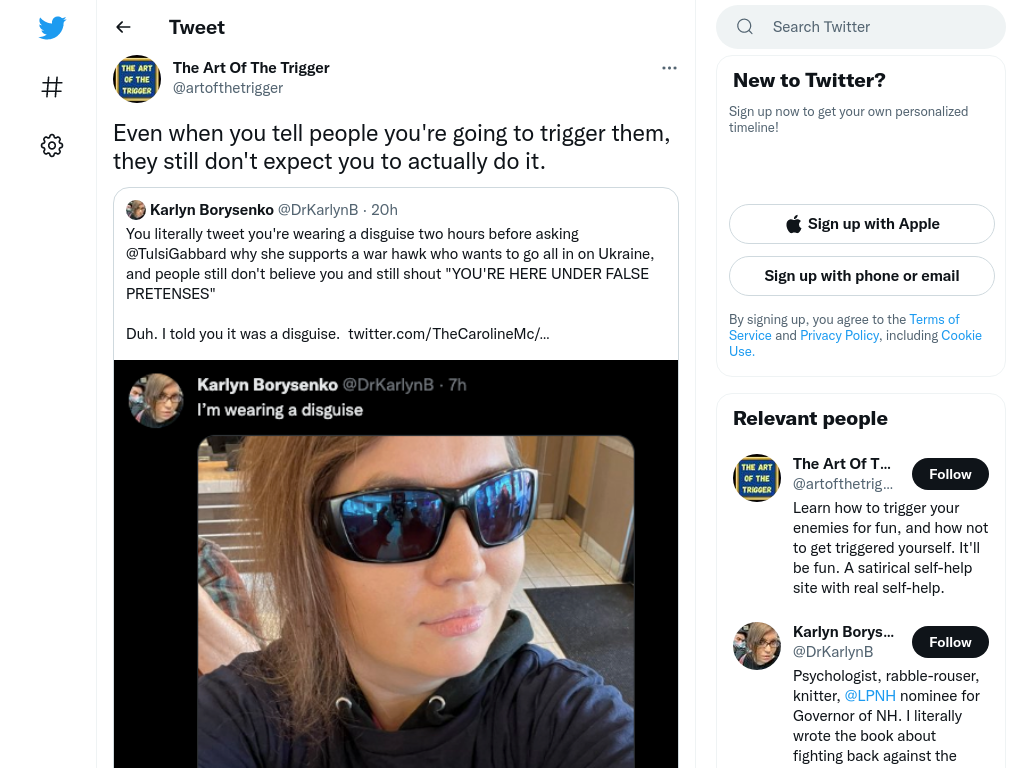The width and height of the screenshot is (1024, 768).
Task: Click the search magnifier icon
Action: click(x=744, y=27)
